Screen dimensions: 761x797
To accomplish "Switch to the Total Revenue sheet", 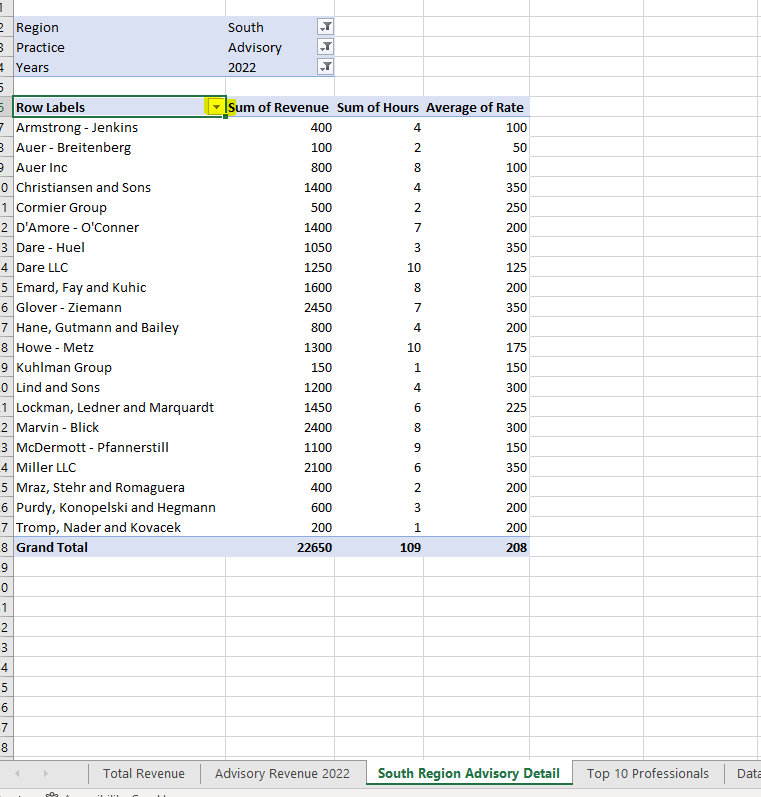I will pos(144,773).
